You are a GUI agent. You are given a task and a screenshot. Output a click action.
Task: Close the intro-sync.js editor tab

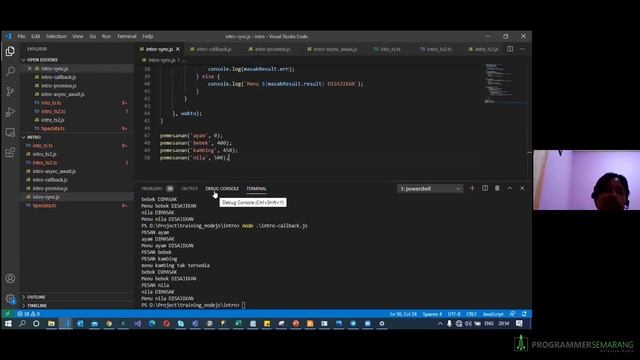point(178,49)
